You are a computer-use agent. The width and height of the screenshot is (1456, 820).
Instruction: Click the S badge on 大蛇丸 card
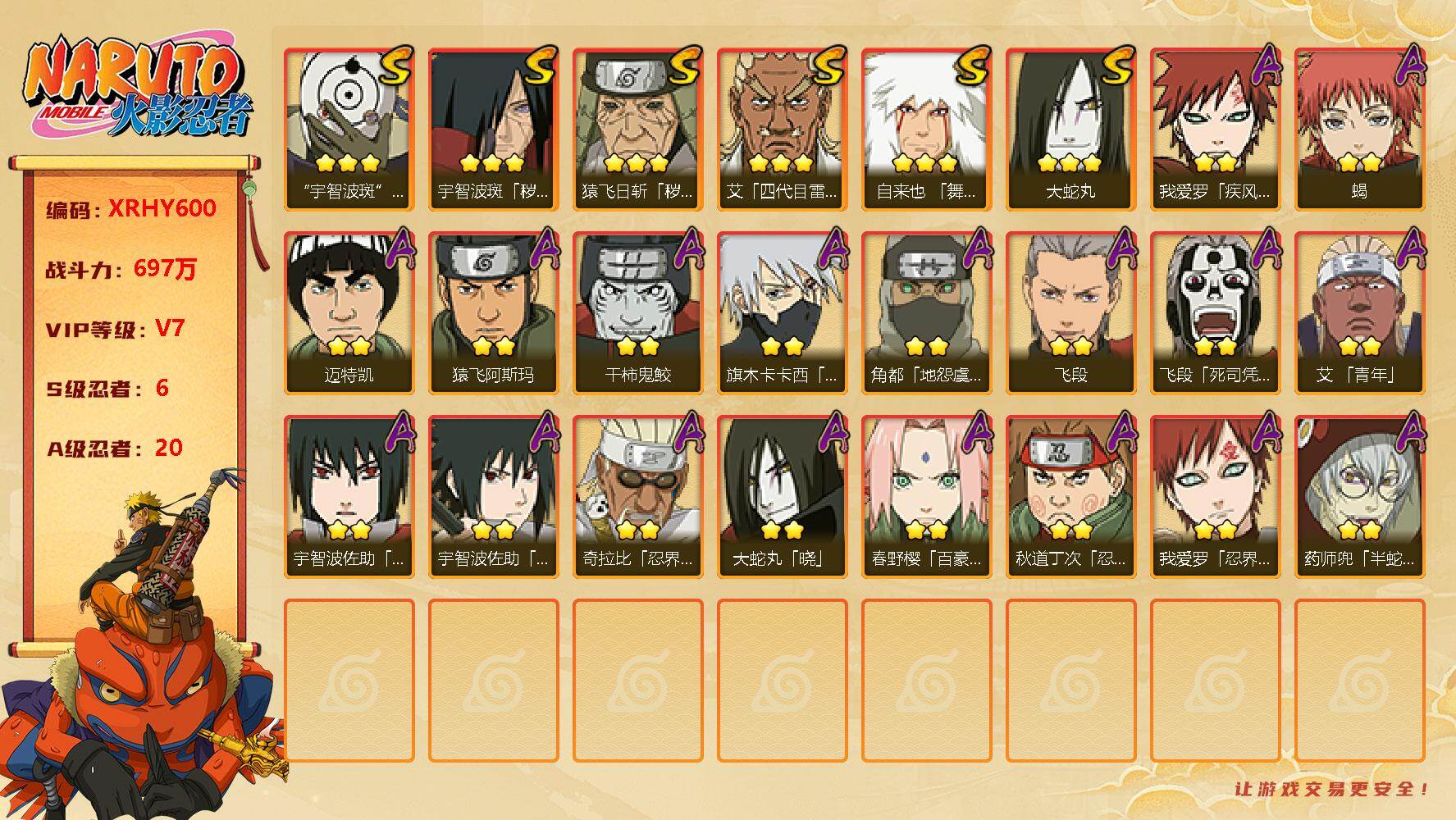1116,67
